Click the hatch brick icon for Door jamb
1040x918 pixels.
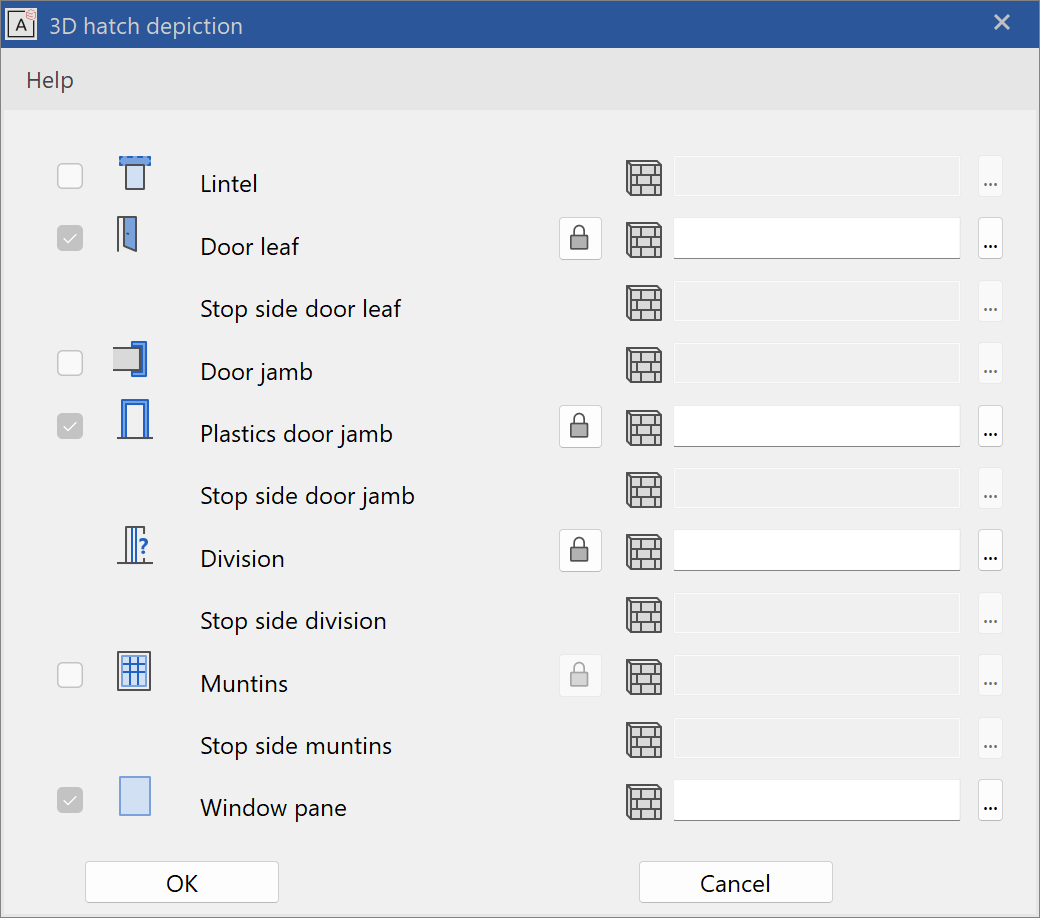point(644,365)
